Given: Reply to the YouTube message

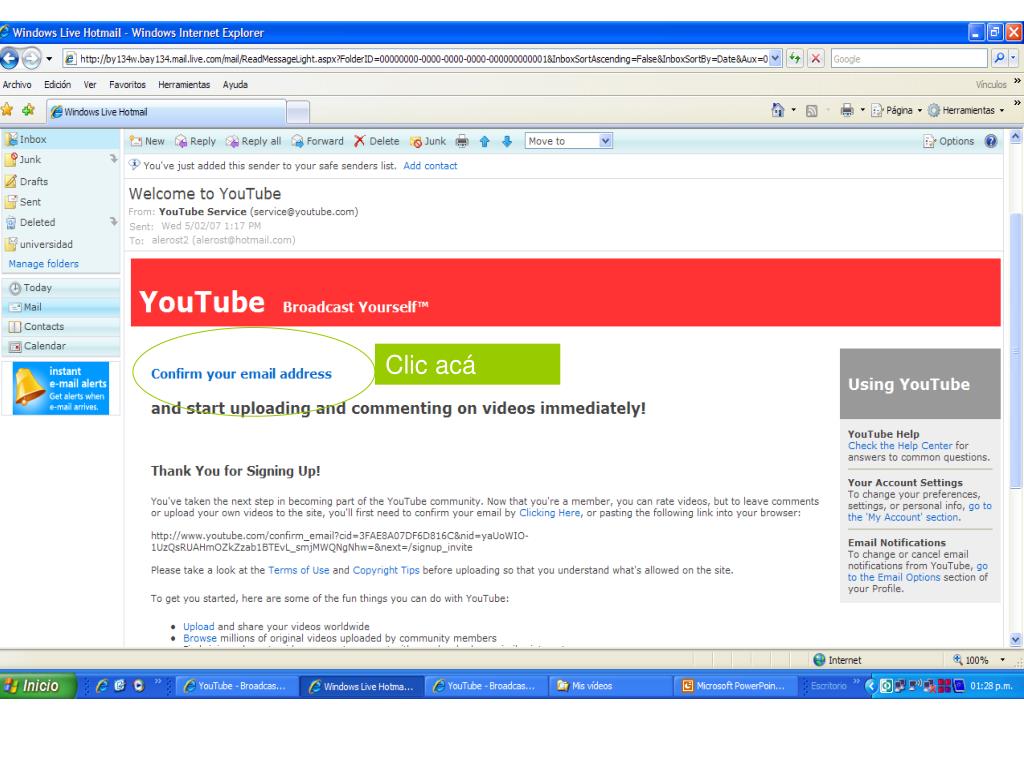Looking at the screenshot, I should pos(195,141).
